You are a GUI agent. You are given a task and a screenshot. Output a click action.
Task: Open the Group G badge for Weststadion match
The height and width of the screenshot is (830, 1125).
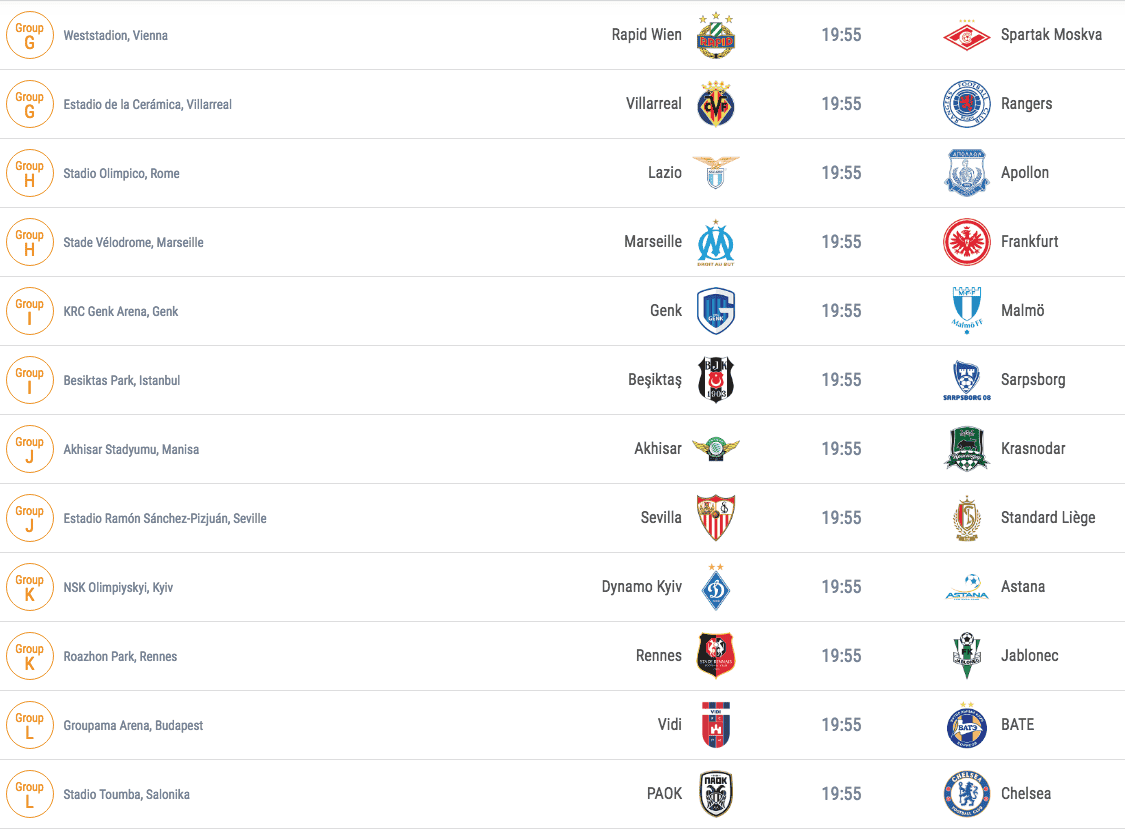point(29,35)
